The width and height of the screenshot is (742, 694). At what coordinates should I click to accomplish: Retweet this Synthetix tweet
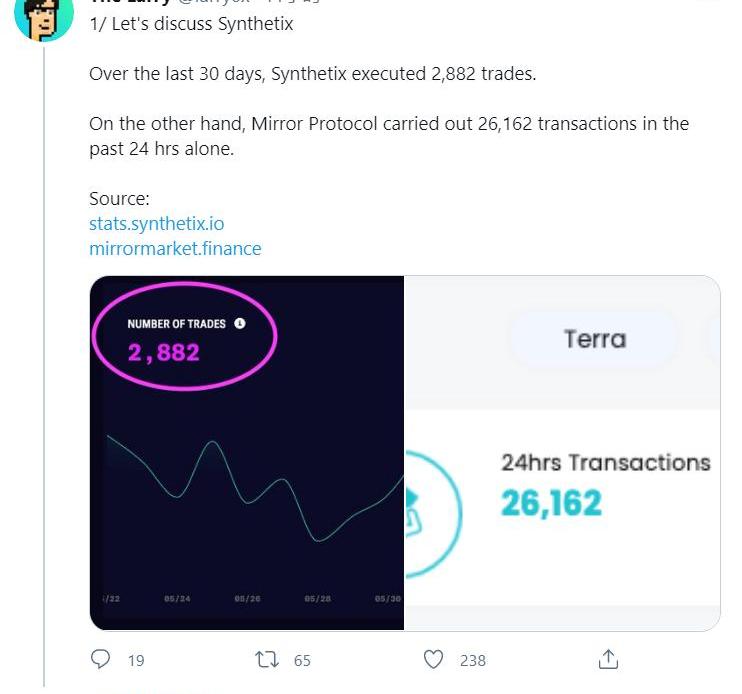pos(267,660)
